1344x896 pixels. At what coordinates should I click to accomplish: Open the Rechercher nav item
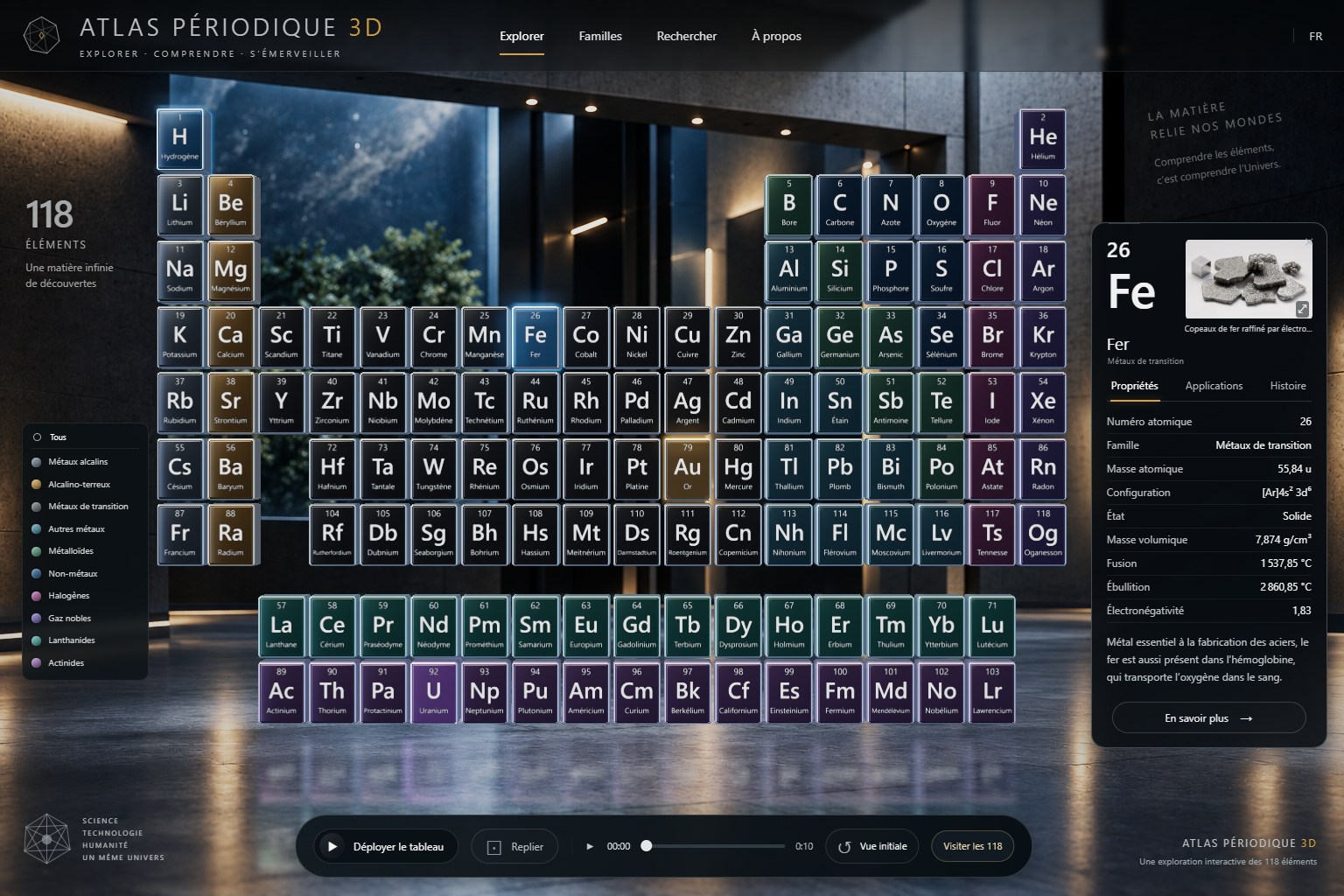point(687,36)
